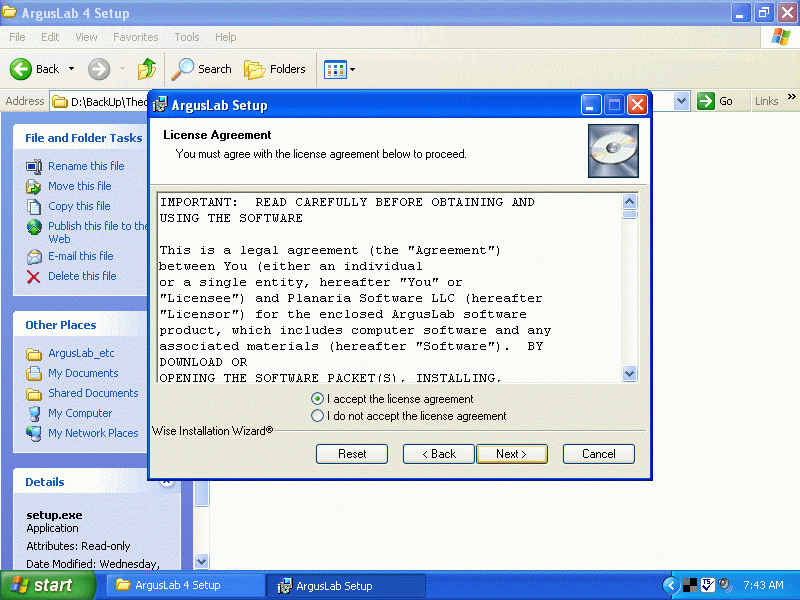Click Publish this file to the Web
This screenshot has height=600, width=800.
pyautogui.click(x=97, y=232)
